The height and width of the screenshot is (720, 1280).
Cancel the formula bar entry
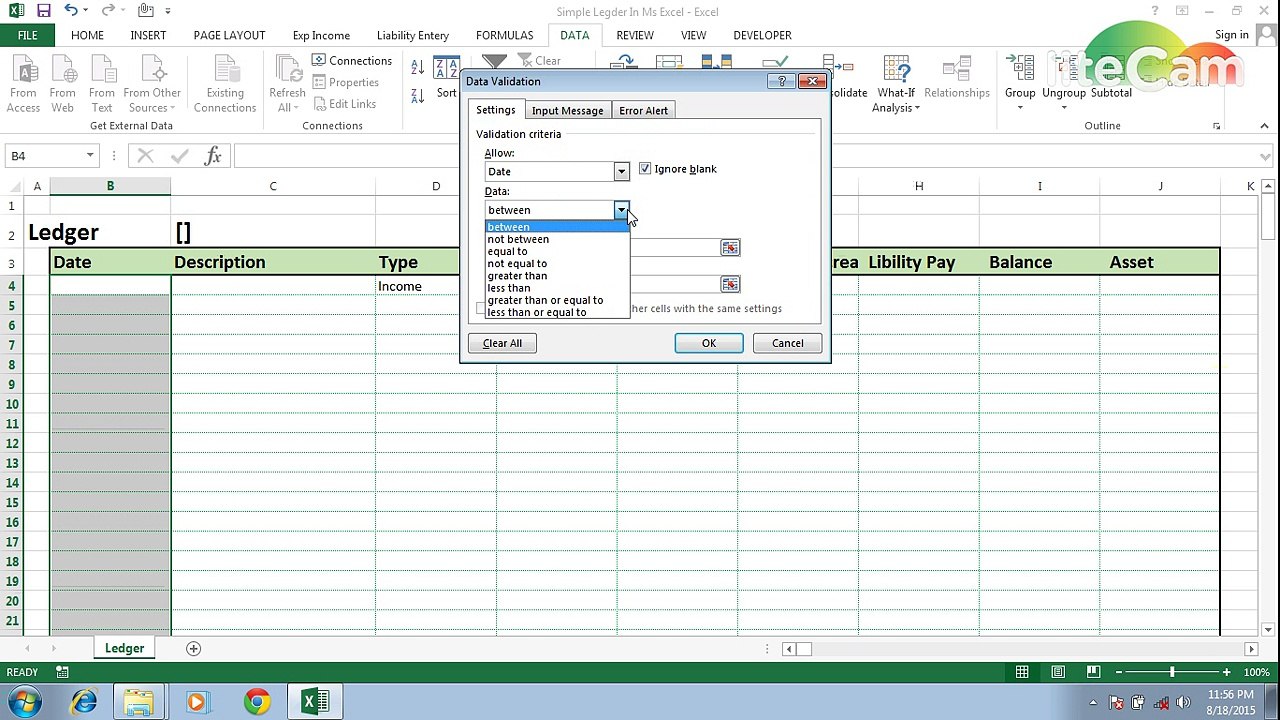(x=145, y=156)
